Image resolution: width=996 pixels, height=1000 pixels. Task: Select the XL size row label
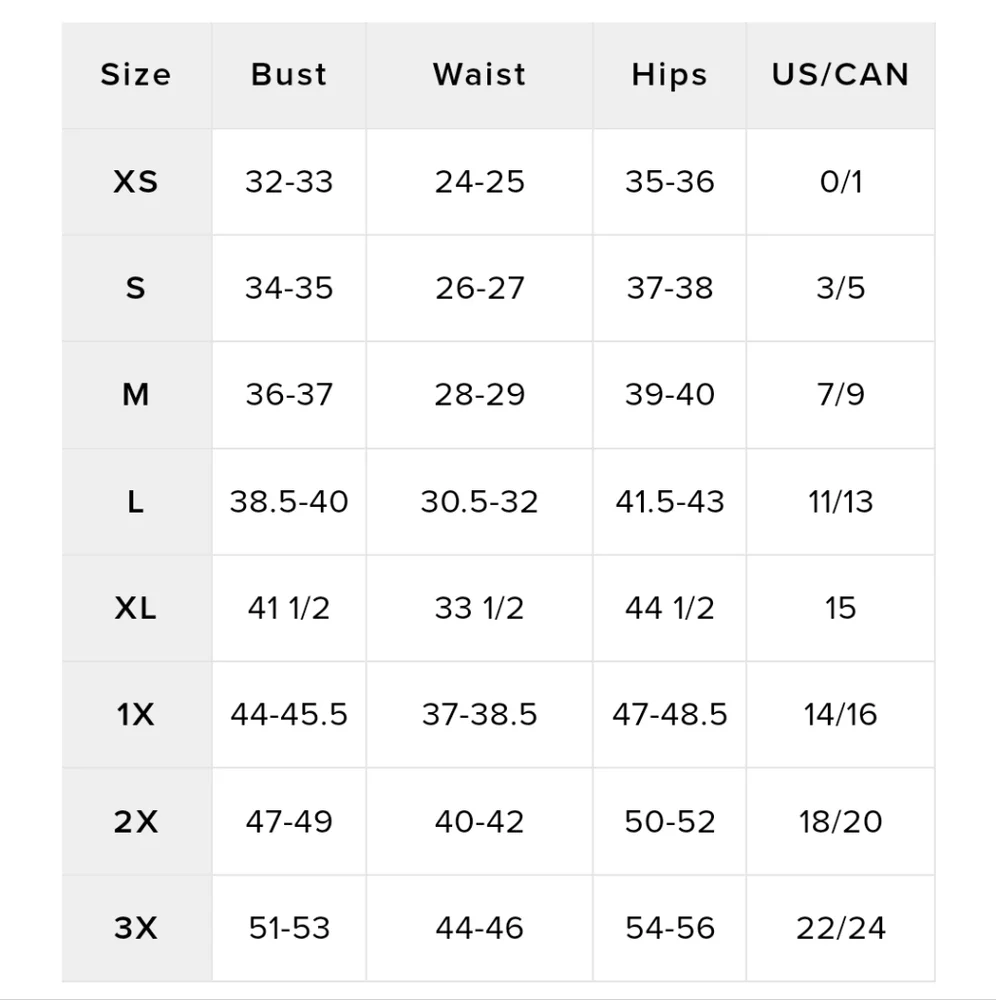tap(136, 608)
